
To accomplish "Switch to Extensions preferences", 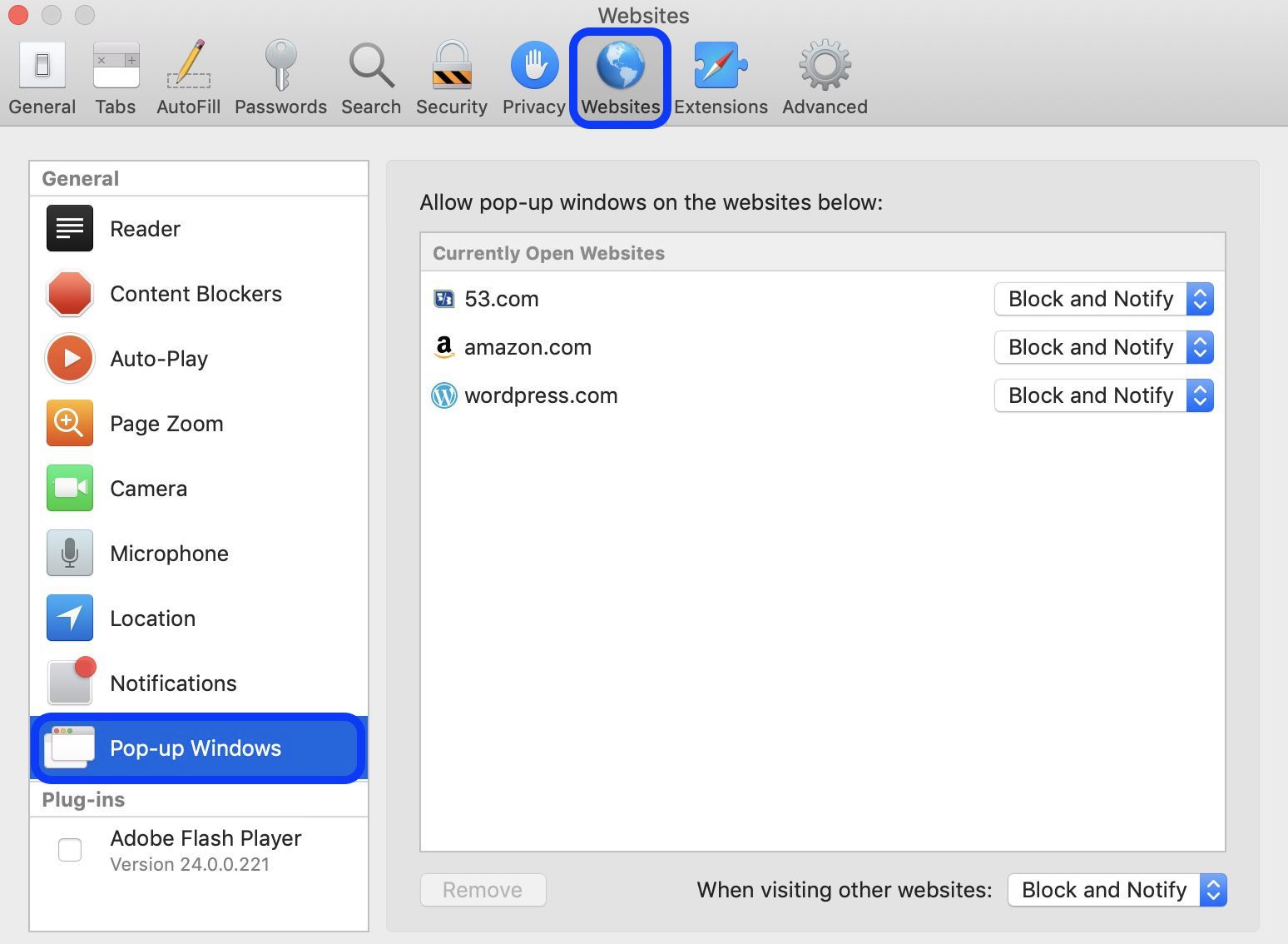I will pyautogui.click(x=721, y=75).
